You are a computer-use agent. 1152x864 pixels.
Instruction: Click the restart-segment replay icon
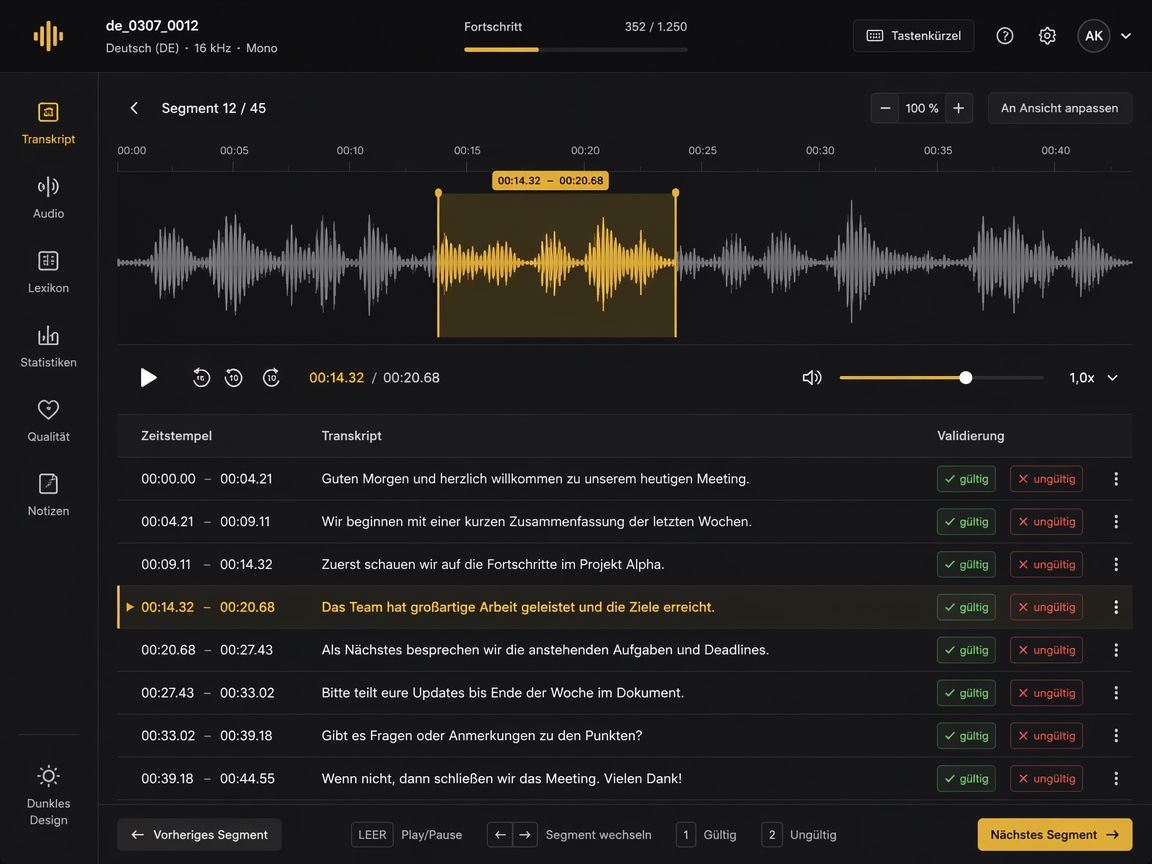tap(201, 378)
